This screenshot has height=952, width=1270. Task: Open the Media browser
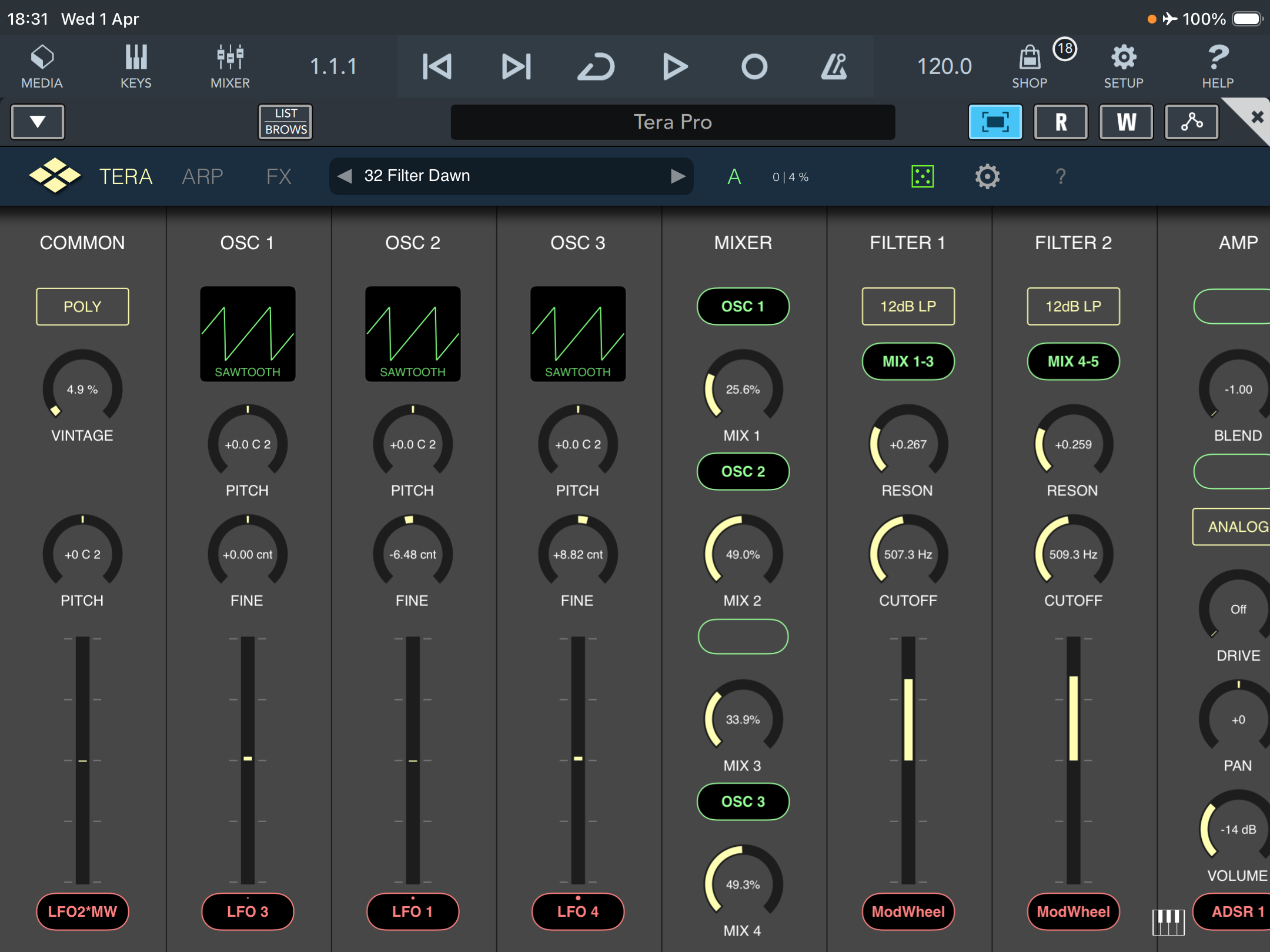click(42, 66)
